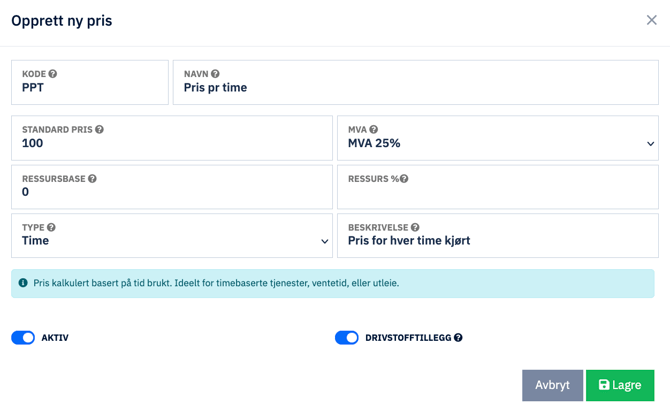This screenshot has height=412, width=670.
Task: Click the RESSURSBASE help icon
Action: (x=92, y=179)
